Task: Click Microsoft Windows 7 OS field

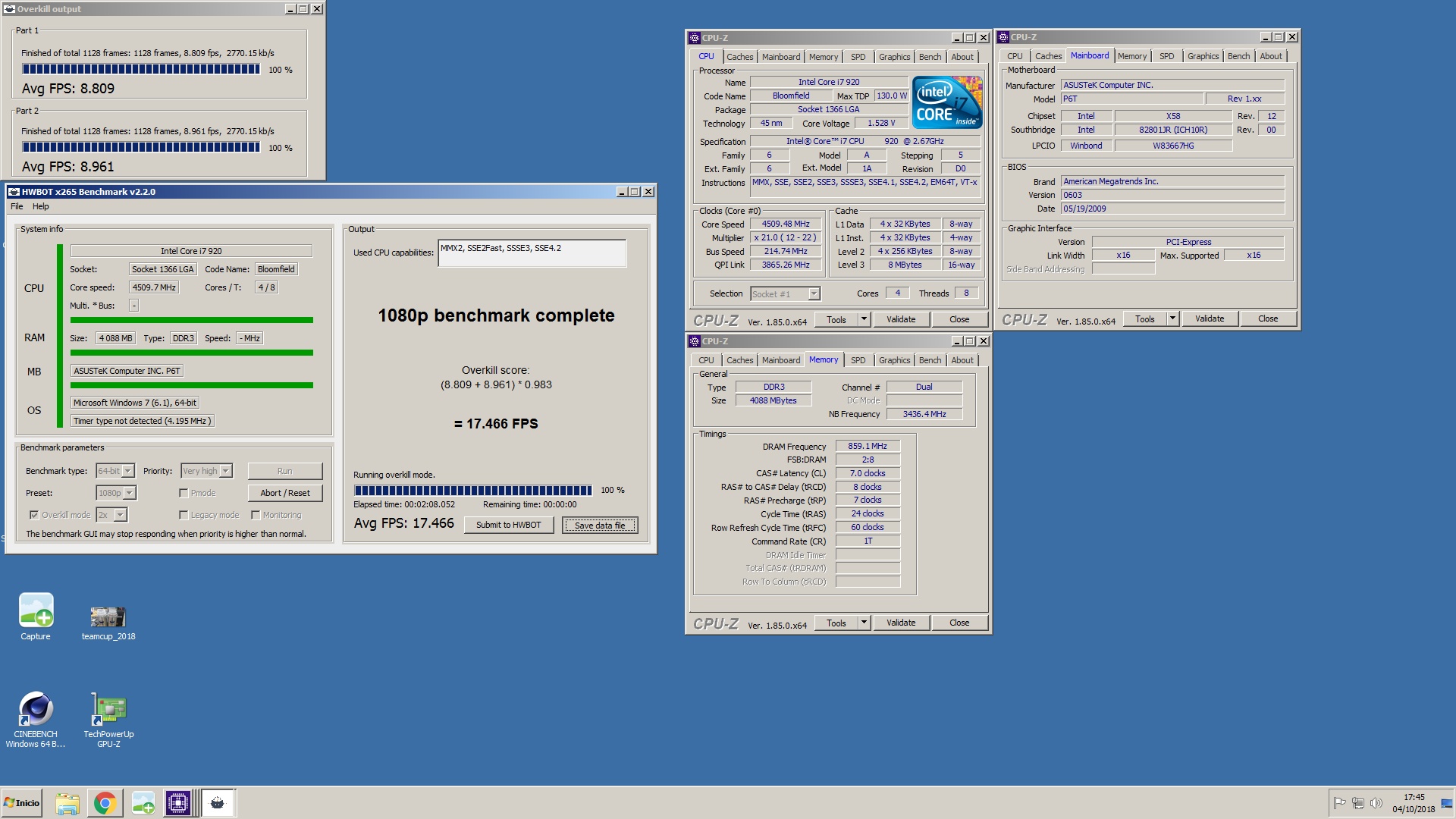Action: click(135, 403)
